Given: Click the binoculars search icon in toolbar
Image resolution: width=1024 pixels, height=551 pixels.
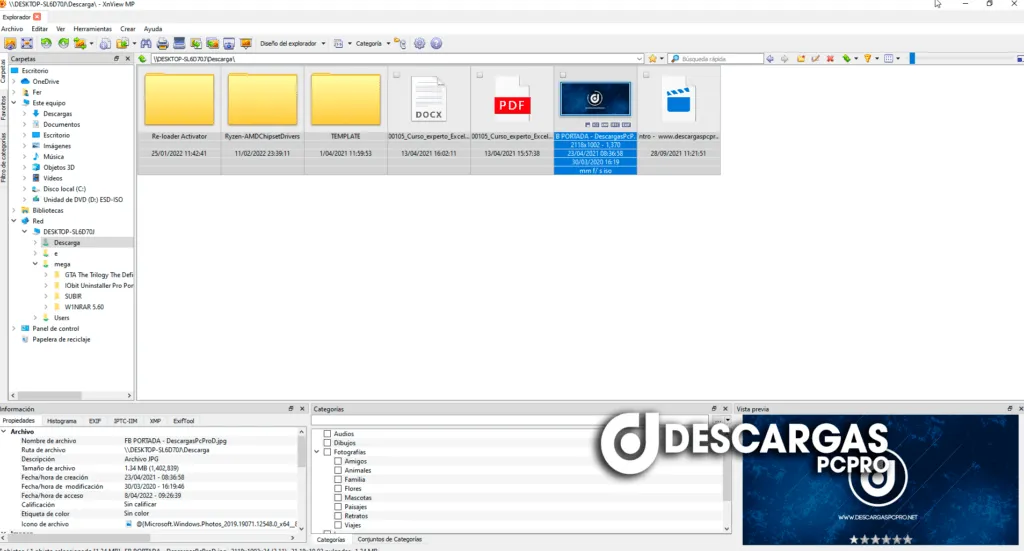Looking at the screenshot, I should coord(146,44).
